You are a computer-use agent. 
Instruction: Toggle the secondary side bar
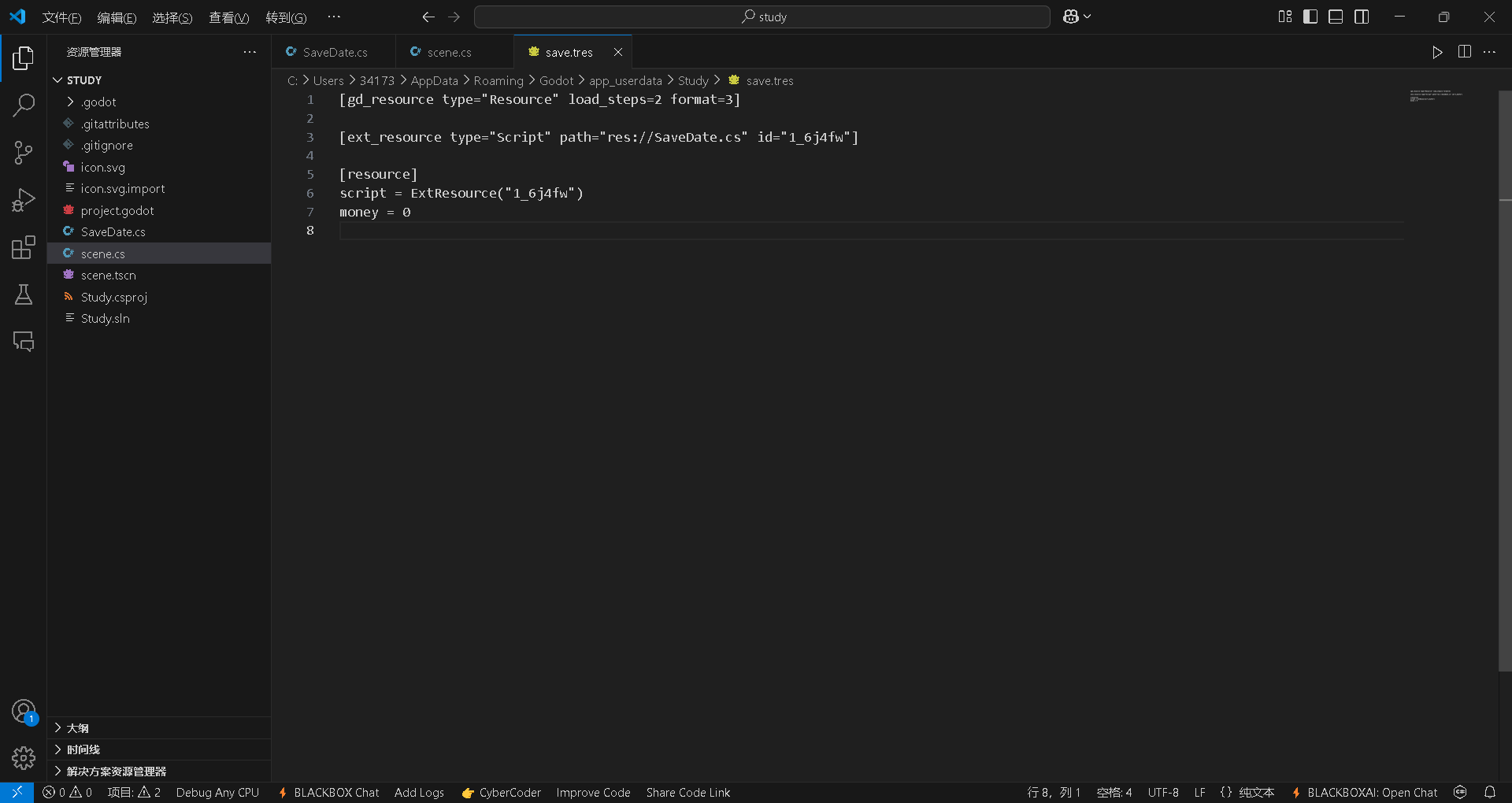click(1362, 17)
